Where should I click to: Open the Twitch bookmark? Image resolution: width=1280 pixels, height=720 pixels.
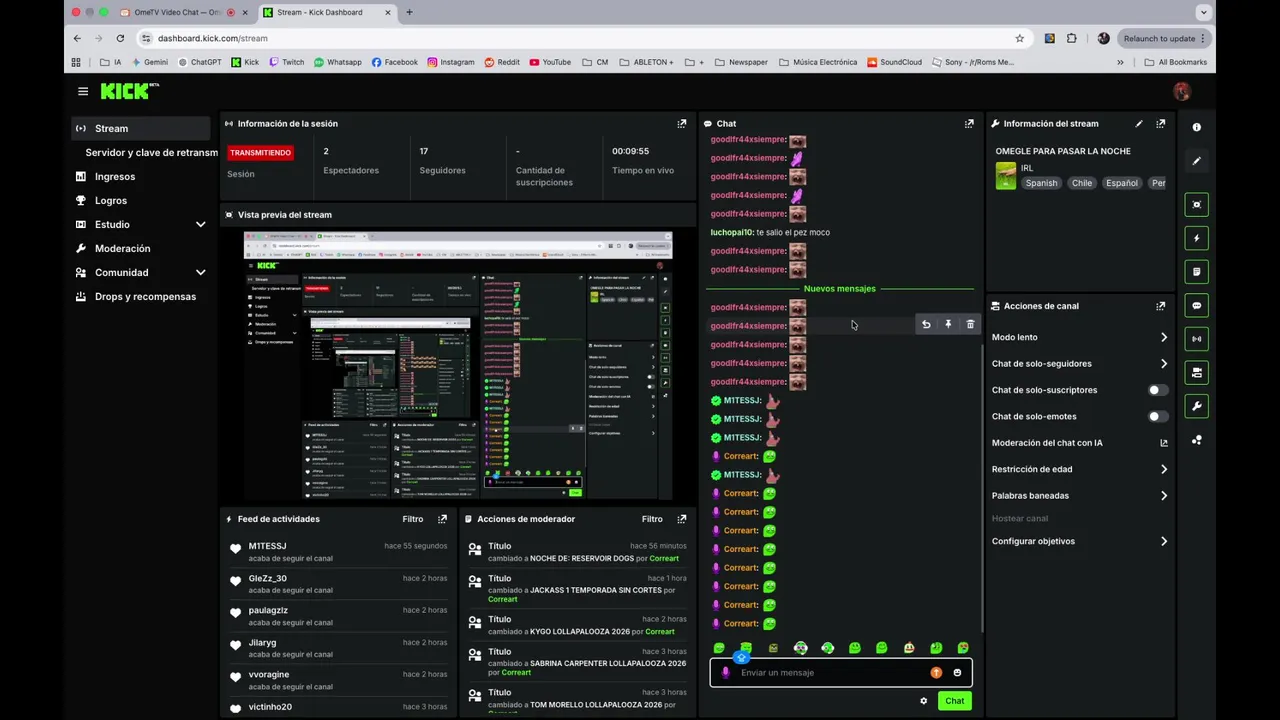tap(286, 62)
